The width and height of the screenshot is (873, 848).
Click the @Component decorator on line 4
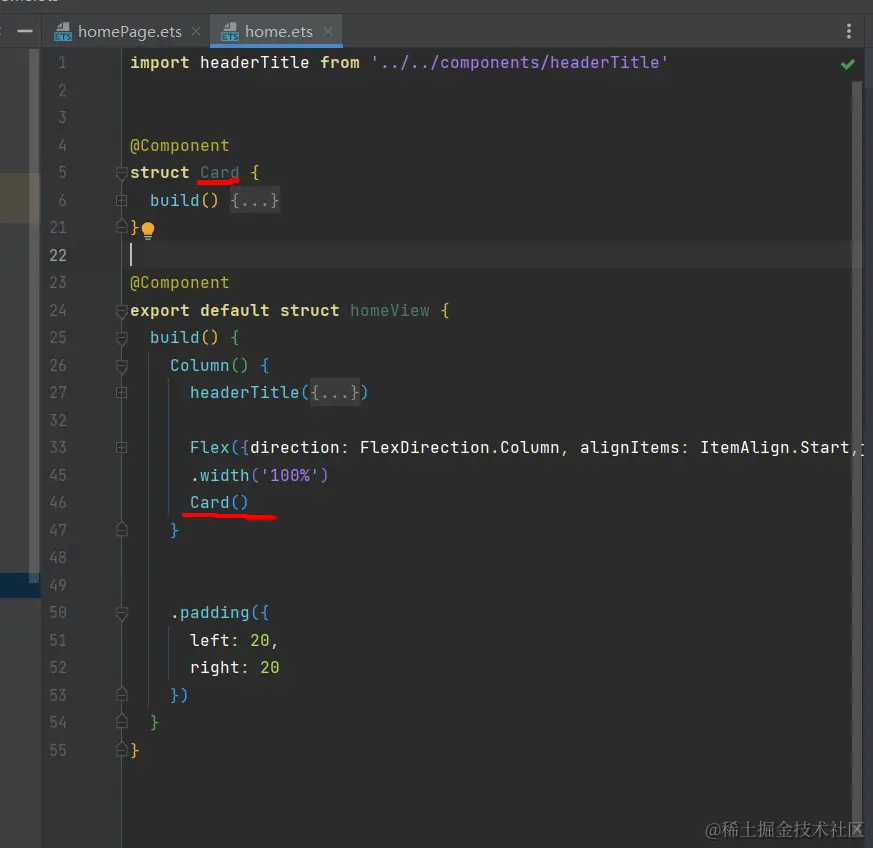coord(179,145)
